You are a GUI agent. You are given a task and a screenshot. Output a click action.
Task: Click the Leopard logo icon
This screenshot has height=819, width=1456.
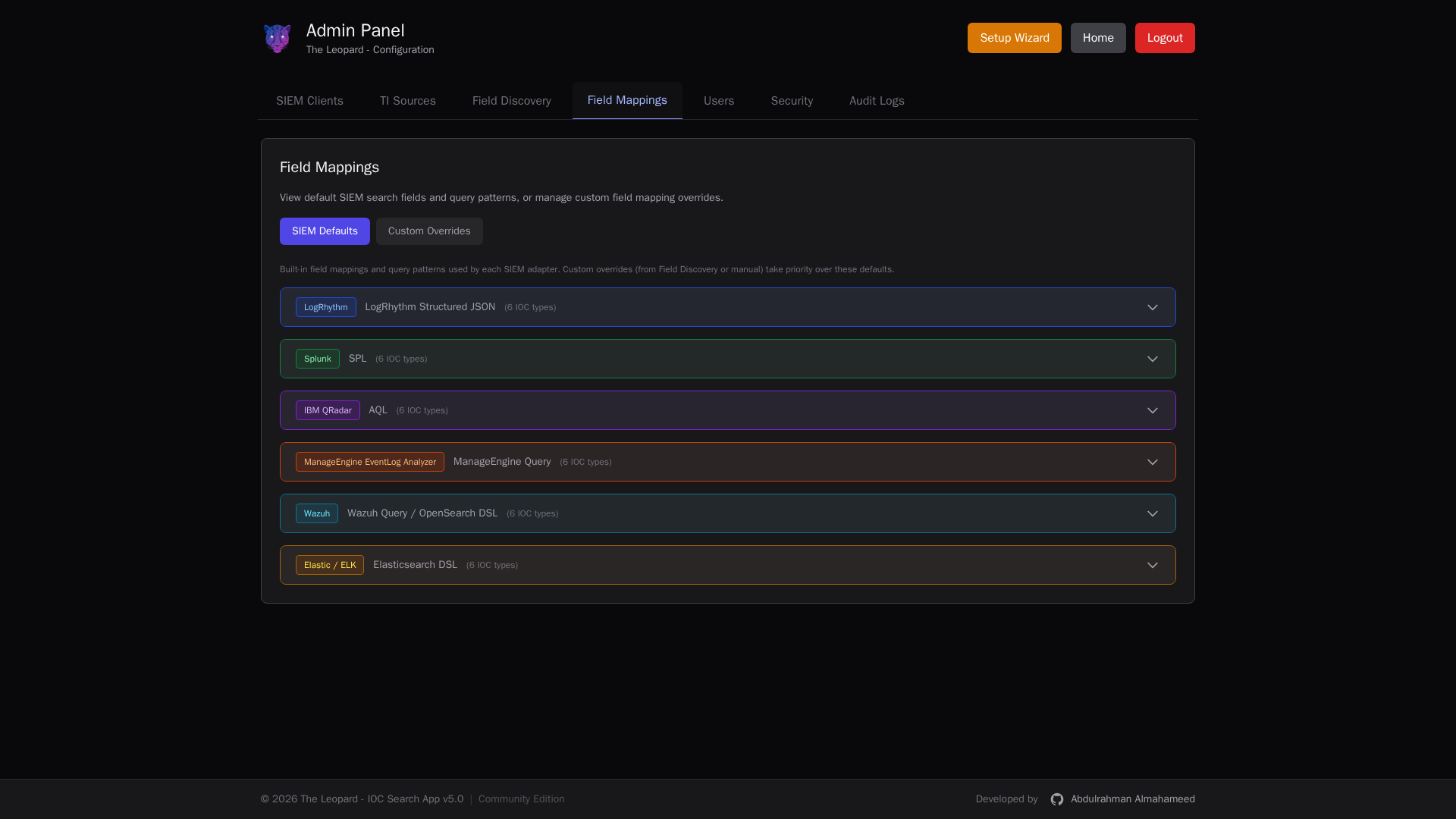click(x=277, y=39)
